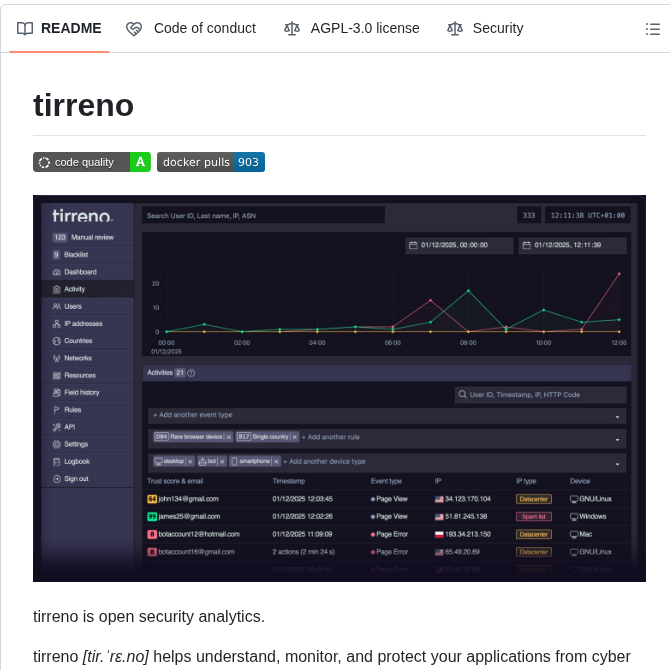Remove the desktop device chip
The image size is (670, 670).
point(190,461)
